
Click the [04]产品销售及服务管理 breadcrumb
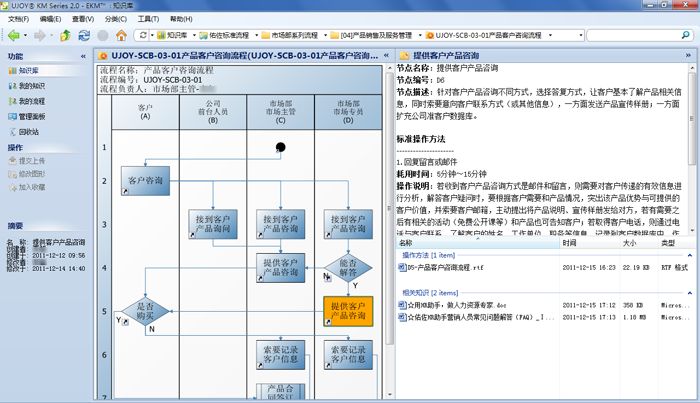point(371,35)
